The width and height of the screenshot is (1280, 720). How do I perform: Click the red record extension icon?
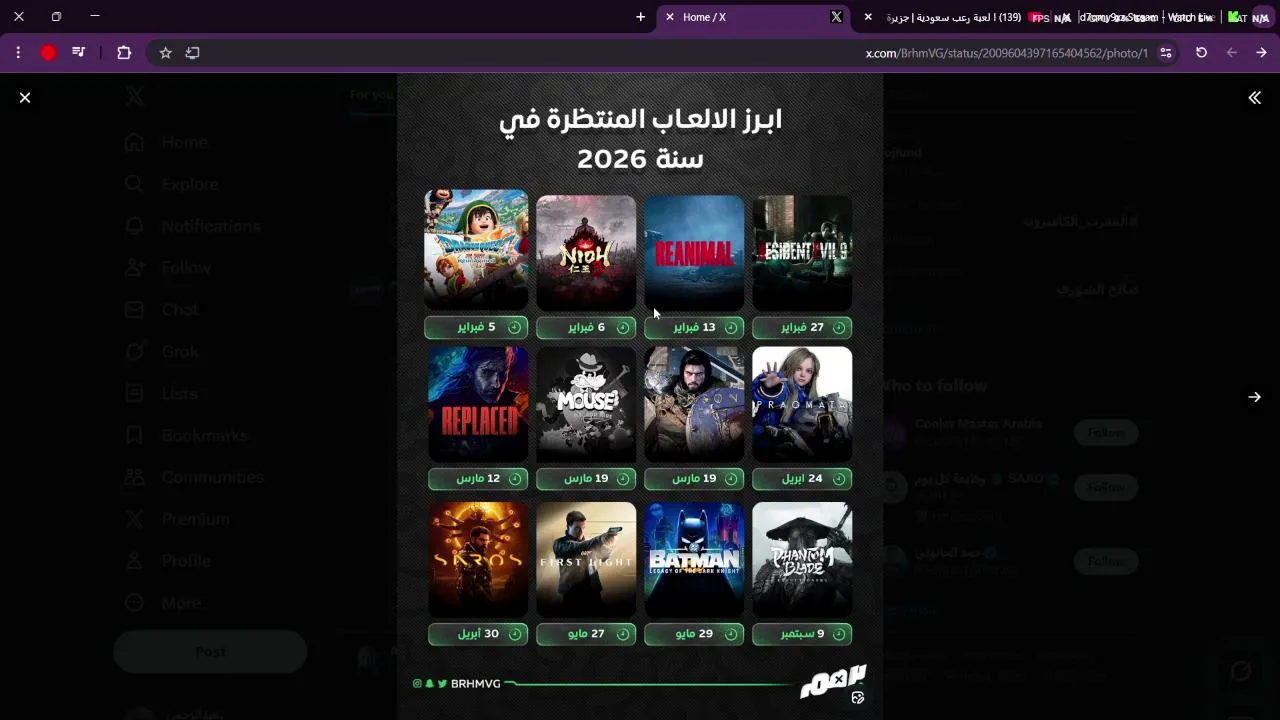[x=48, y=52]
